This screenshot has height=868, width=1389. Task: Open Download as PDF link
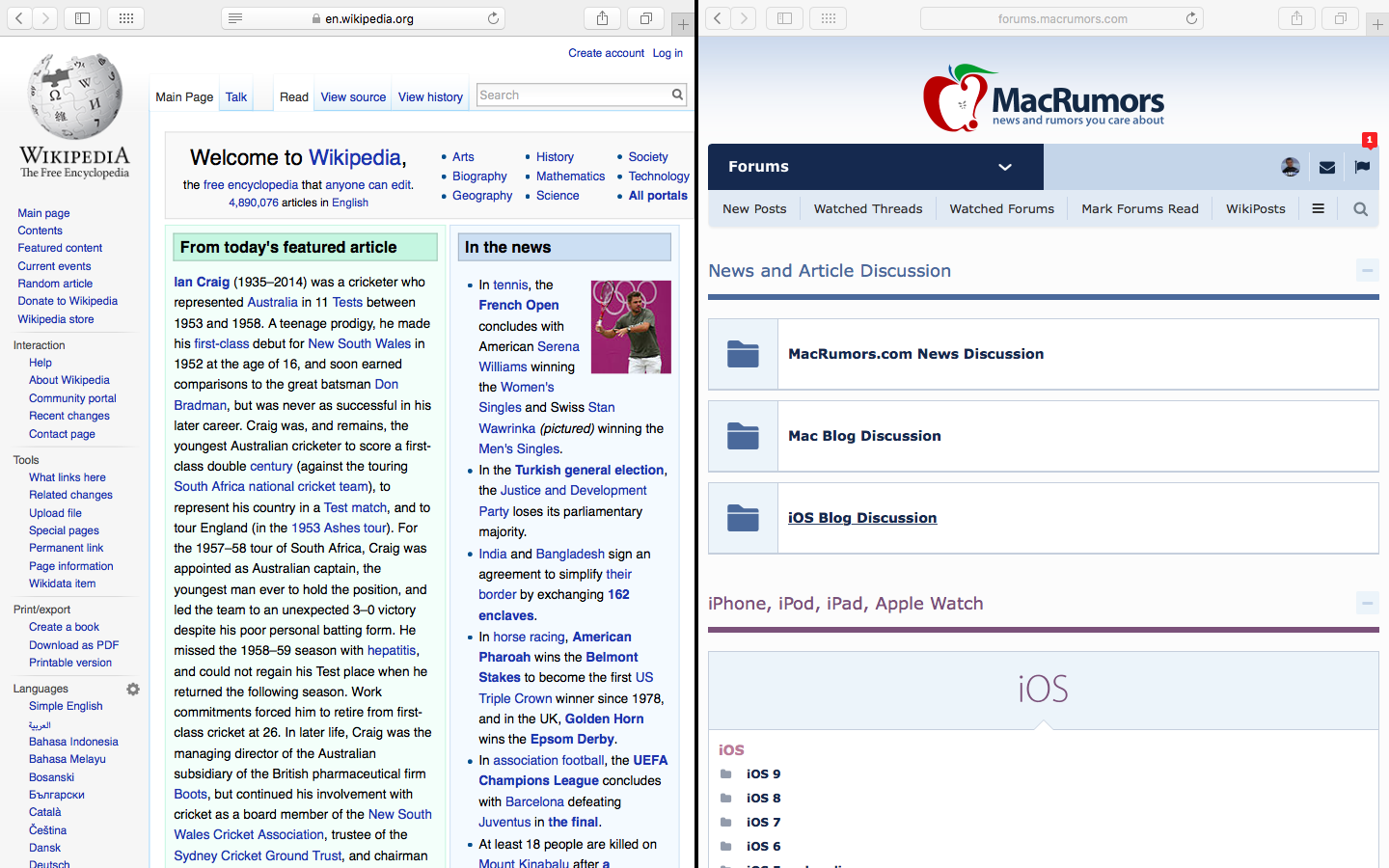(x=74, y=645)
